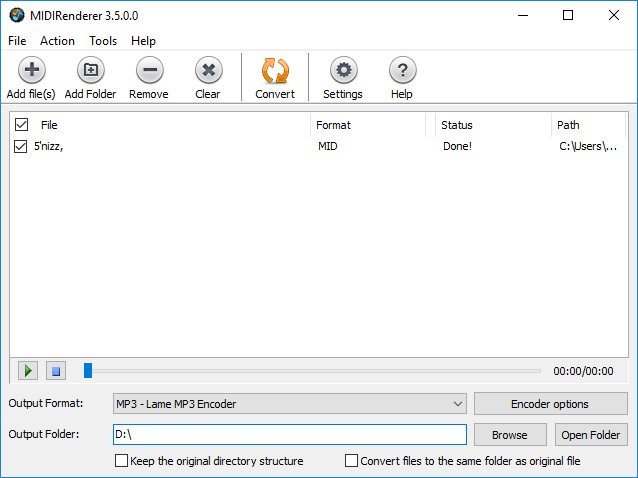Start conversion with the Convert icon
Screen dimensions: 638x478
275,71
